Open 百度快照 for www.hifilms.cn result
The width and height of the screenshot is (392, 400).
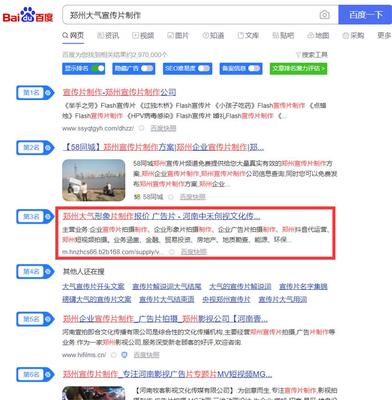pyautogui.click(x=146, y=355)
